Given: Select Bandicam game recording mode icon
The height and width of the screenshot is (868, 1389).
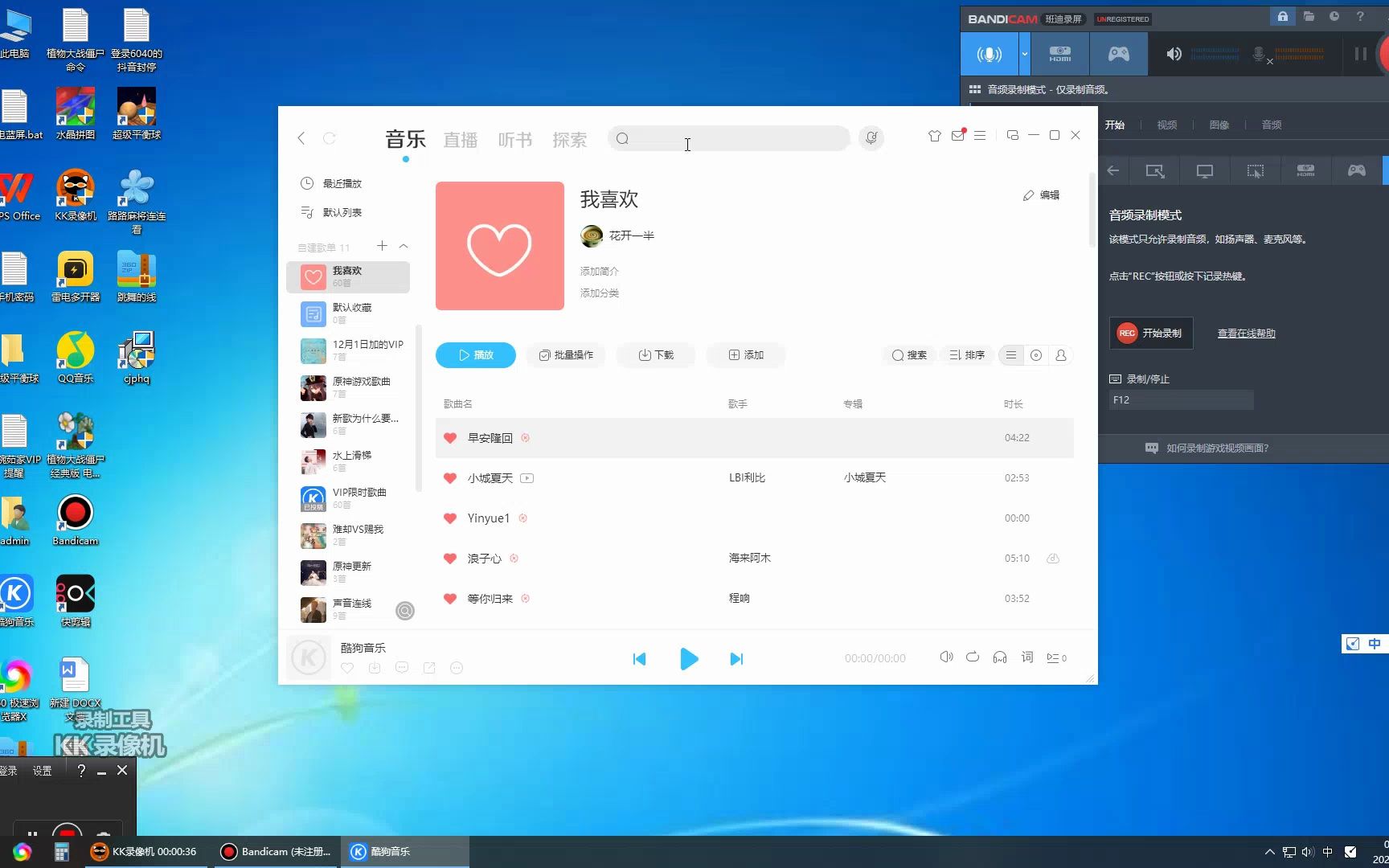Looking at the screenshot, I should (x=1118, y=54).
